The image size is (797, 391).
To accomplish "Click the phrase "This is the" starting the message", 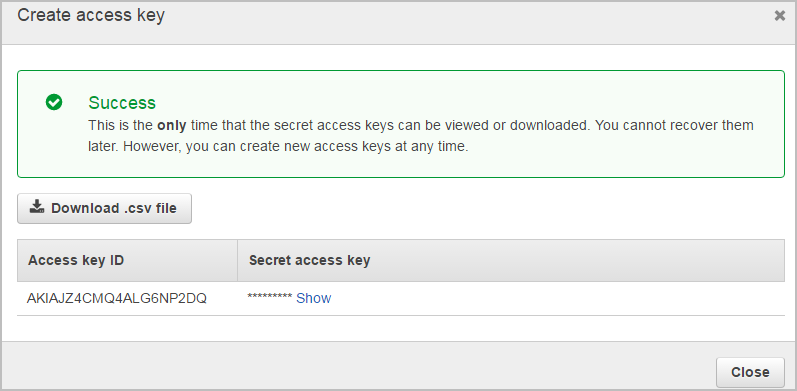I will (x=121, y=125).
